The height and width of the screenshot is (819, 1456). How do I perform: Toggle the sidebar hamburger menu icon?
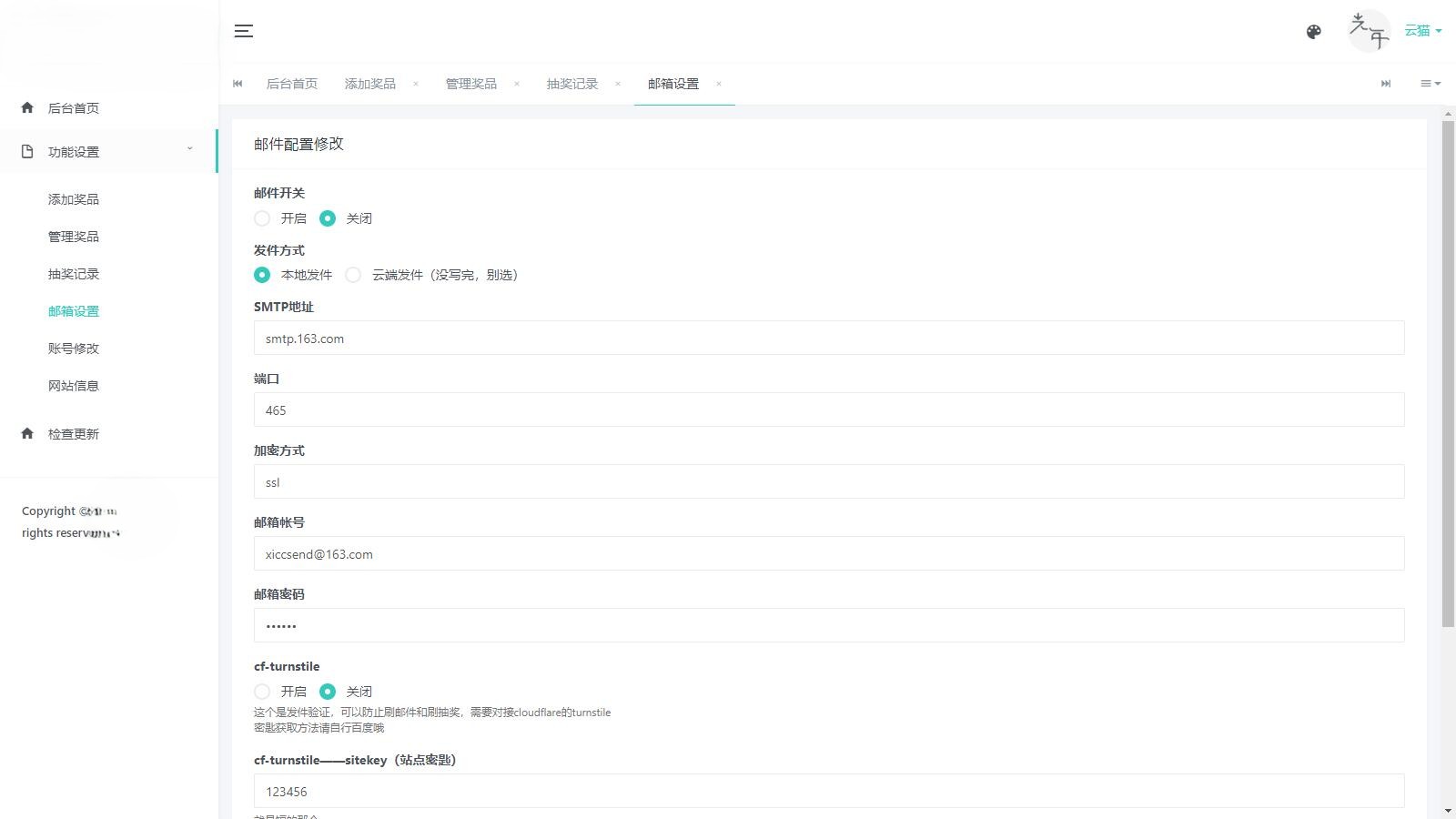(x=244, y=31)
